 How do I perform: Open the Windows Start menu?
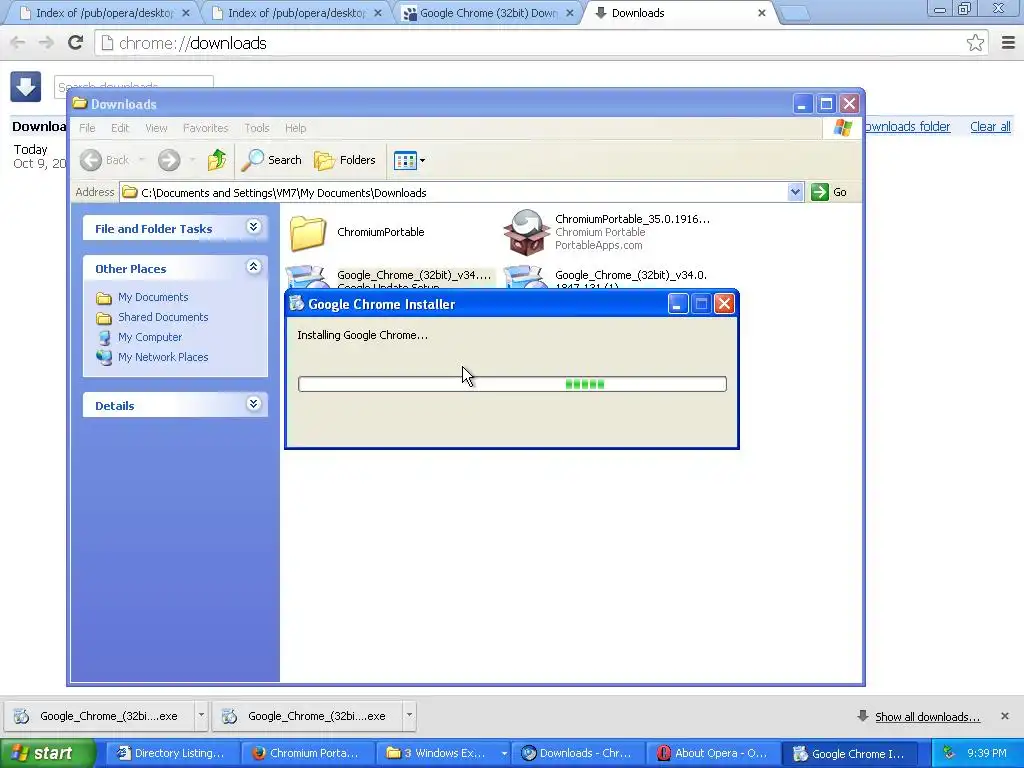coord(48,753)
